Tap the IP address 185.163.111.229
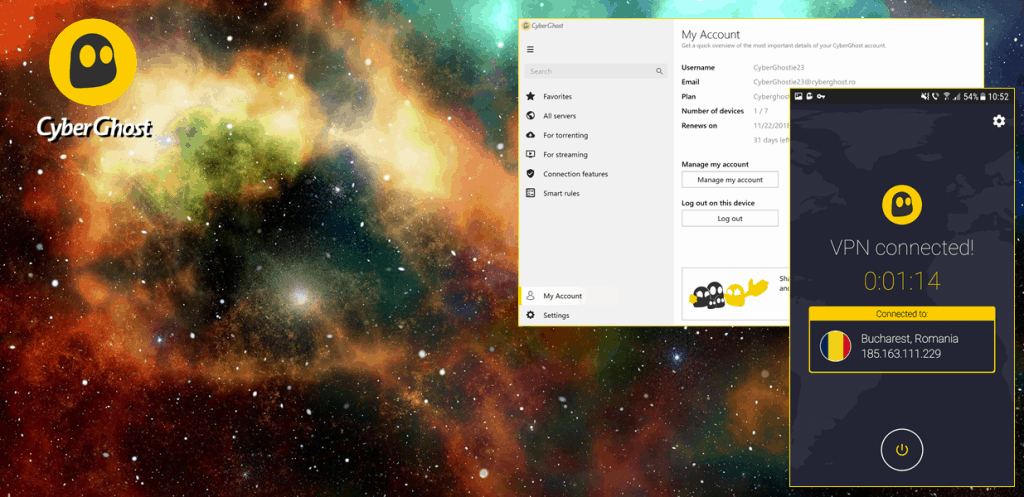Image resolution: width=1024 pixels, height=497 pixels. tap(901, 354)
